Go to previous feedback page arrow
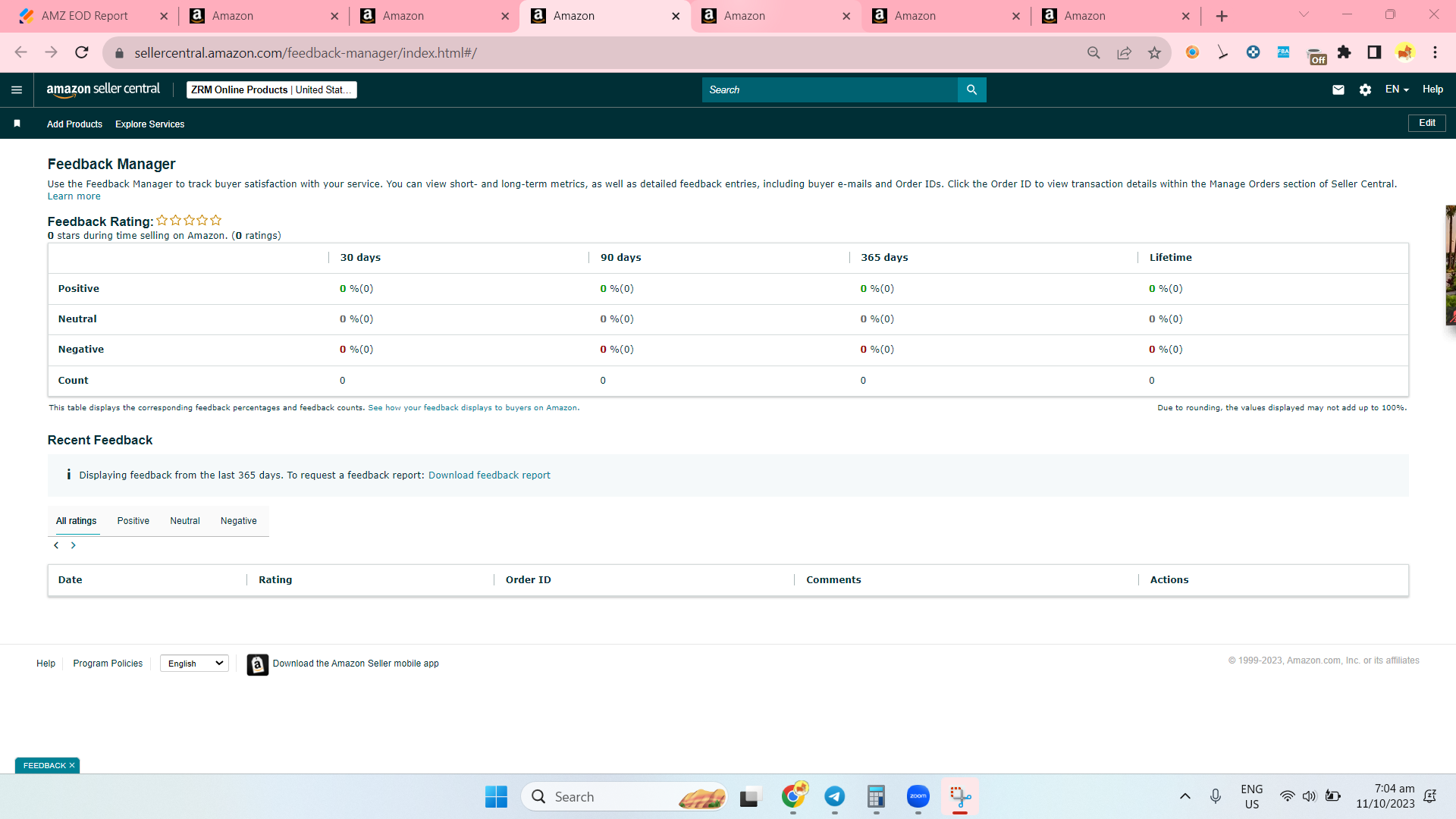The width and height of the screenshot is (1456, 819). 56,545
